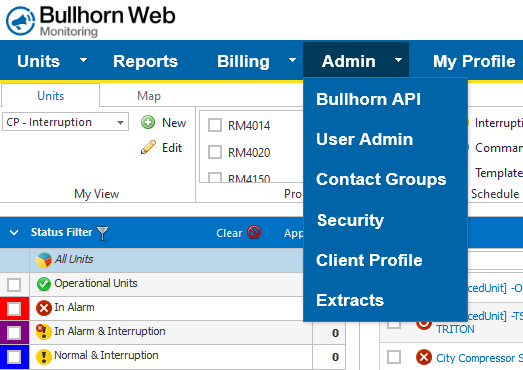Screen dimensions: 523x370
Task: Open Extracts from Admin menu
Action: [350, 300]
